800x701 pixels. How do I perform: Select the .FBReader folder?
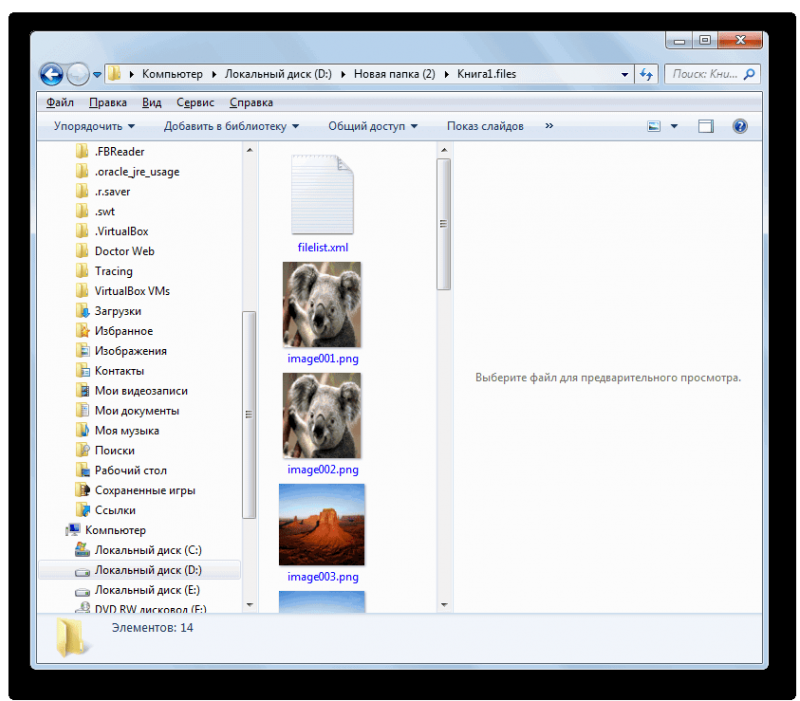pos(119,152)
